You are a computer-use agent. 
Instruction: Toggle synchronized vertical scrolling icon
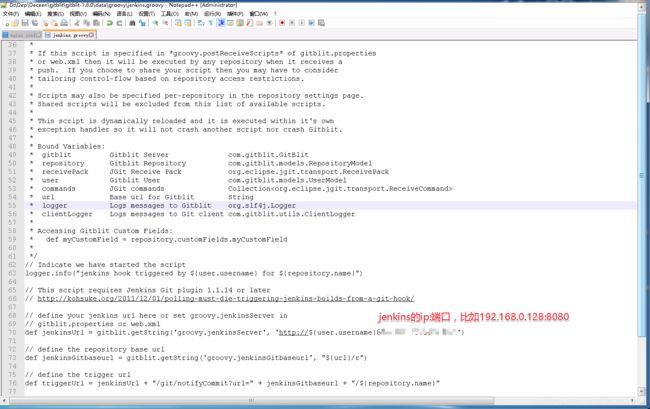point(178,23)
